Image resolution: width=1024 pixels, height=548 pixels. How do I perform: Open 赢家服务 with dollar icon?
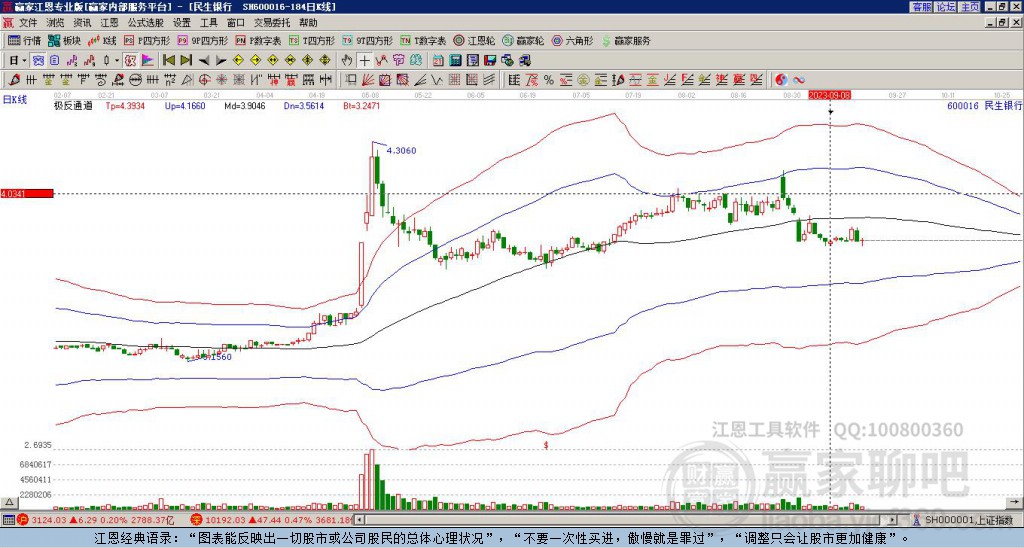point(626,40)
